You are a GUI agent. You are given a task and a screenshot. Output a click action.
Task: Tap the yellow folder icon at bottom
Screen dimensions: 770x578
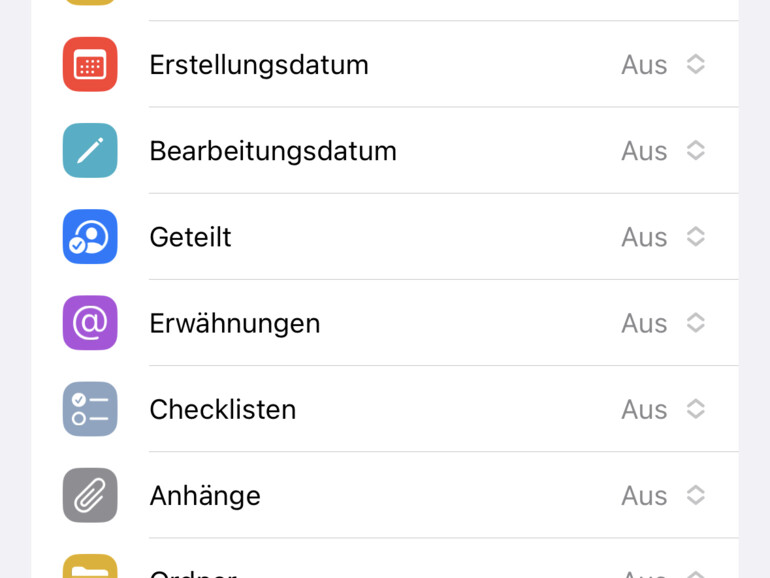coord(90,568)
